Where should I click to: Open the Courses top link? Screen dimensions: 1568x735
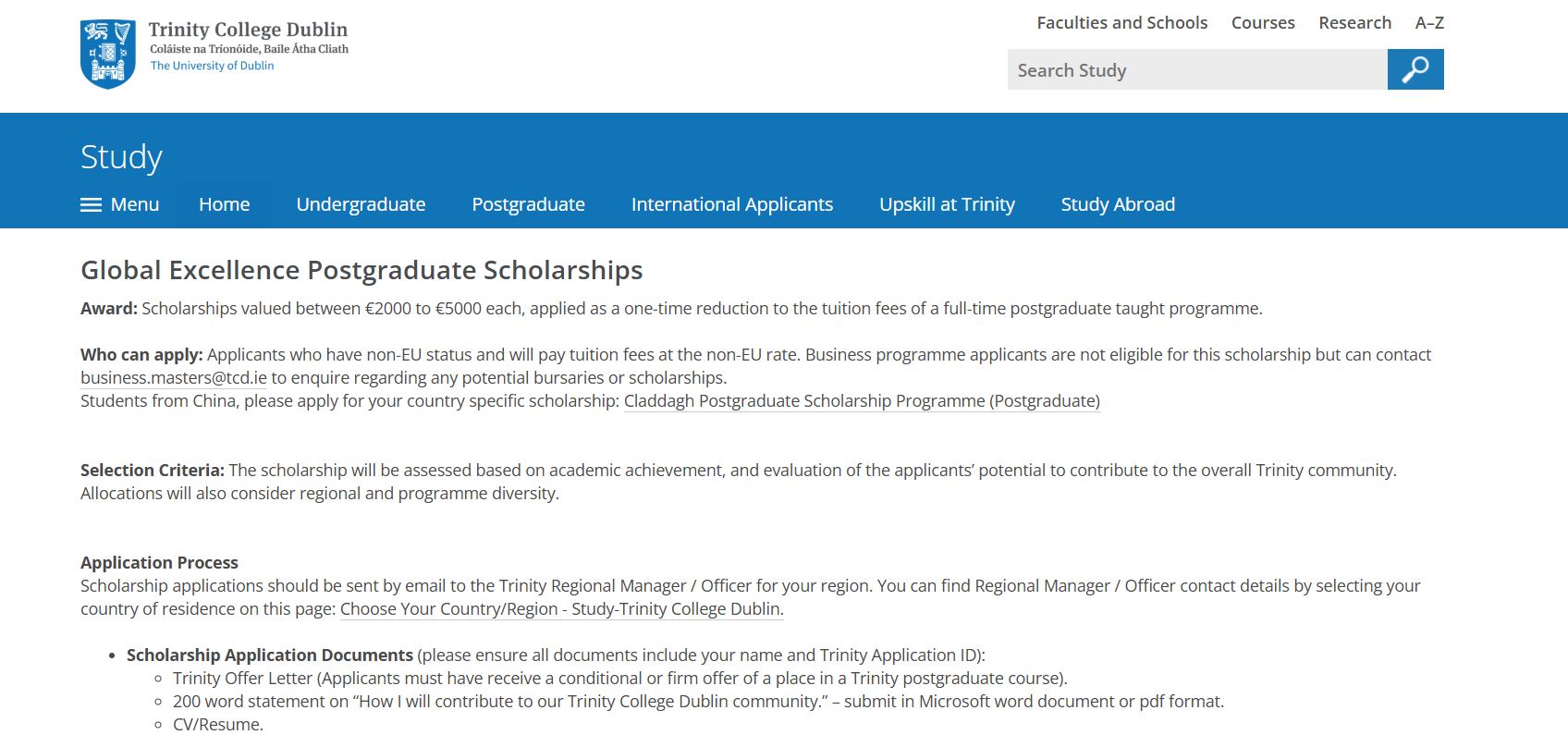pyautogui.click(x=1263, y=23)
